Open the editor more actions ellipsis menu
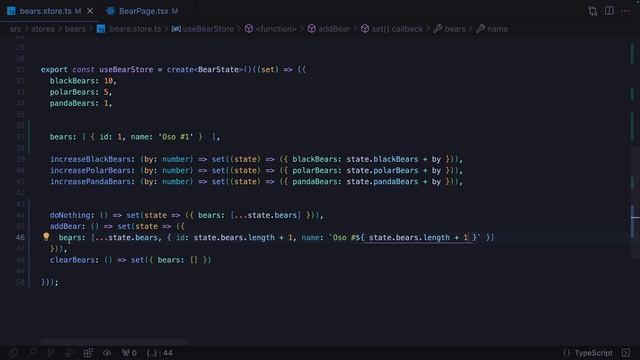Image resolution: width=640 pixels, height=360 pixels. click(625, 11)
